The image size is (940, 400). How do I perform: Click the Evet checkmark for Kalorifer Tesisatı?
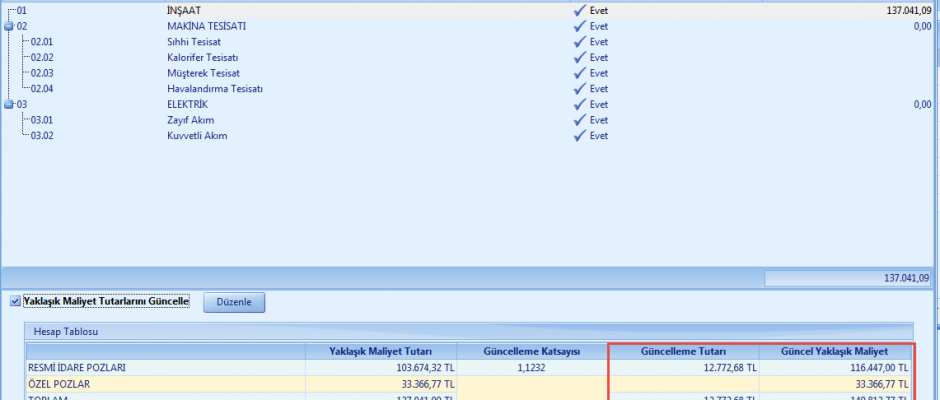(x=579, y=58)
